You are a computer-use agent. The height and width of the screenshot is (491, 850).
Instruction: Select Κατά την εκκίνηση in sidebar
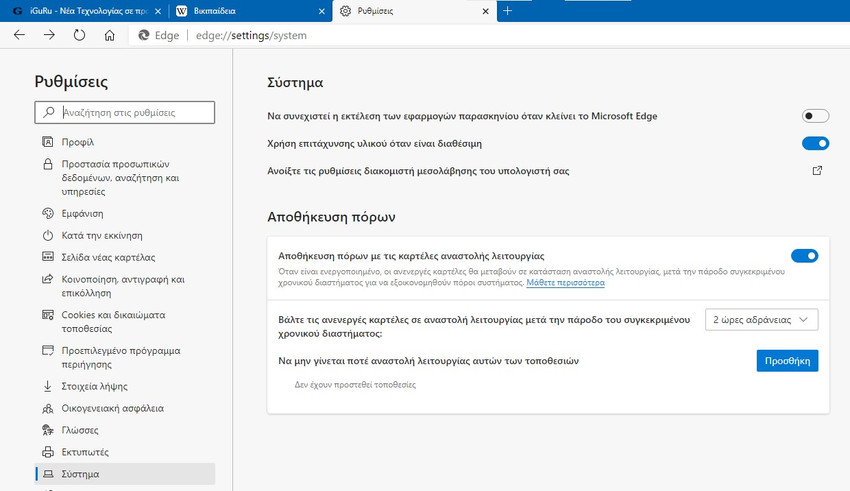(125, 235)
